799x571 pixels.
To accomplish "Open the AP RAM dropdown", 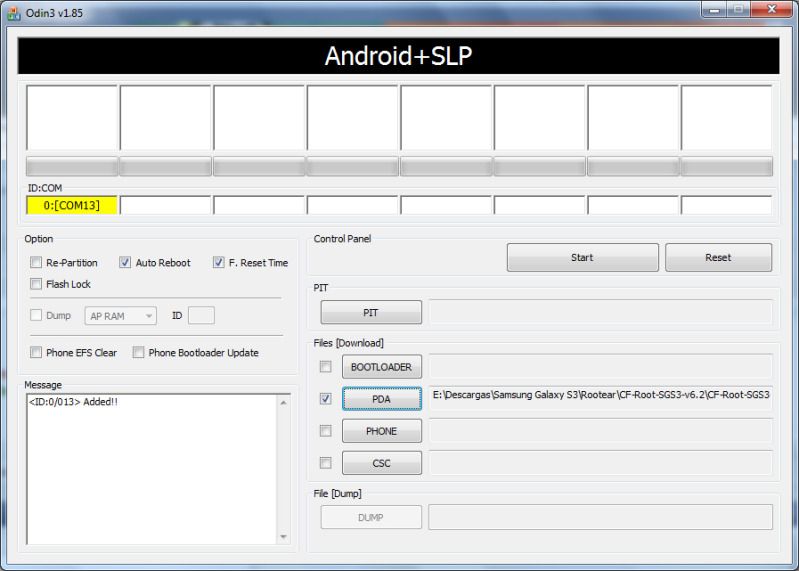I will [122, 316].
